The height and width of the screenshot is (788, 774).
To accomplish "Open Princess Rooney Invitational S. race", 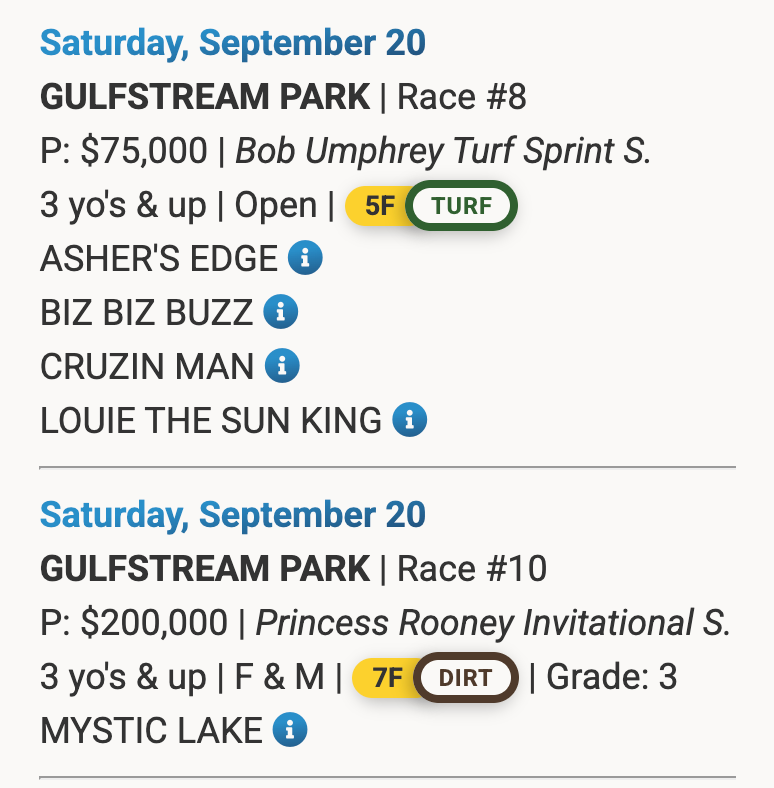I will 493,623.
